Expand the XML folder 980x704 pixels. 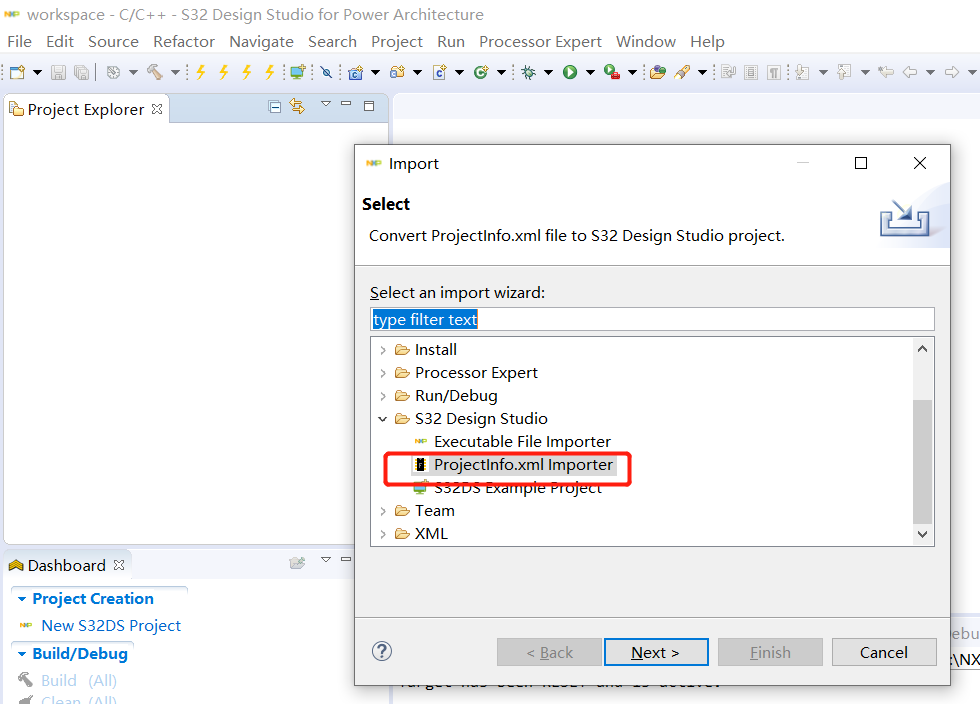click(x=383, y=535)
